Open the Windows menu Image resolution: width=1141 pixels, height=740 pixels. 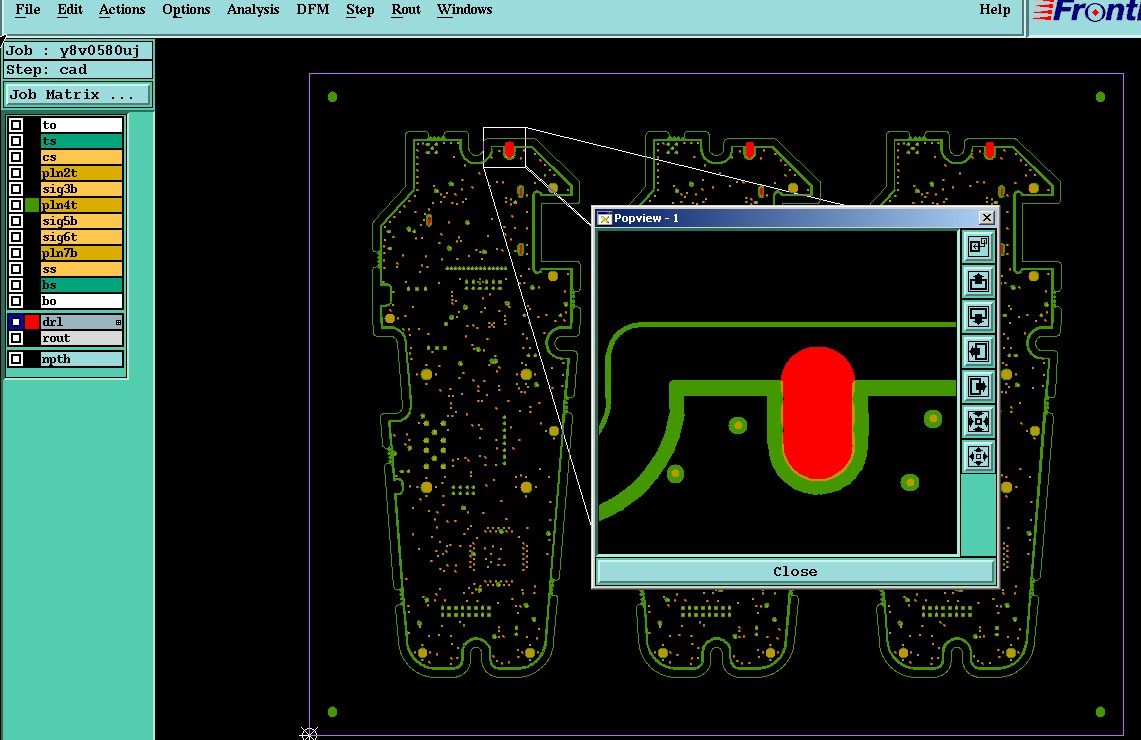click(x=464, y=9)
